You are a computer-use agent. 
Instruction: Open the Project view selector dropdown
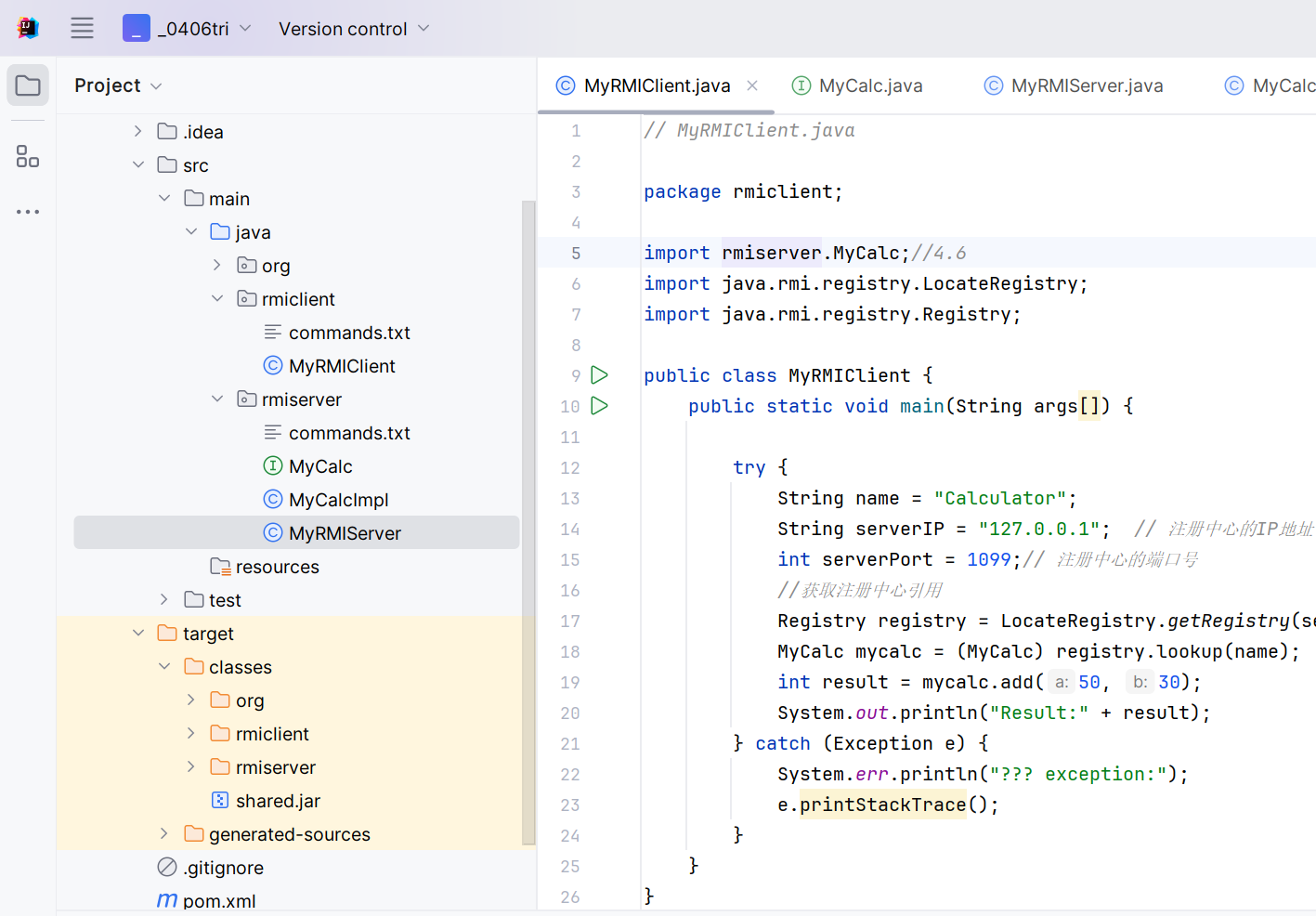pos(119,85)
